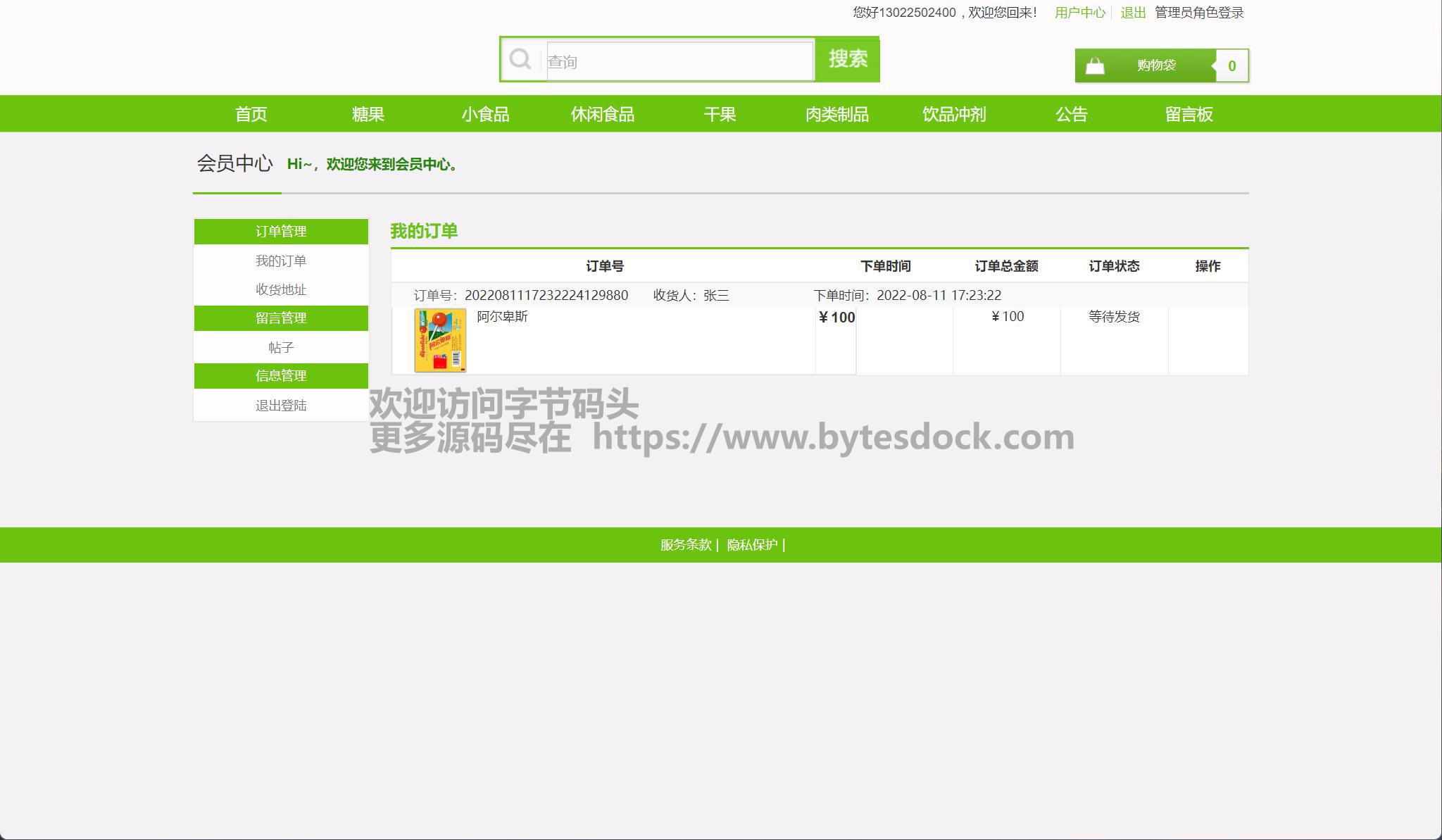The image size is (1442, 840).
Task: Click 退出登陆 in sidebar
Action: tap(281, 405)
